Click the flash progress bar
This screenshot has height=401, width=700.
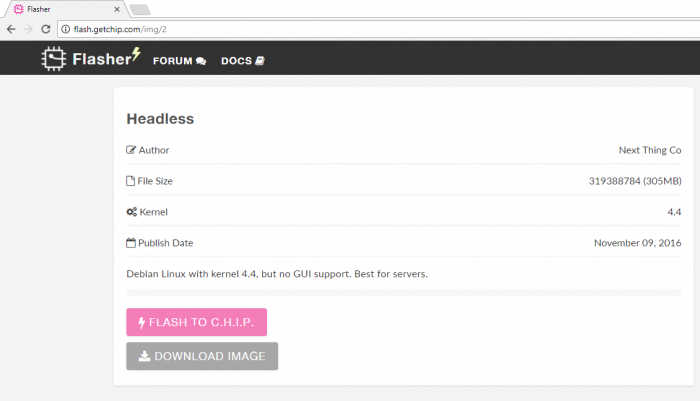point(404,293)
